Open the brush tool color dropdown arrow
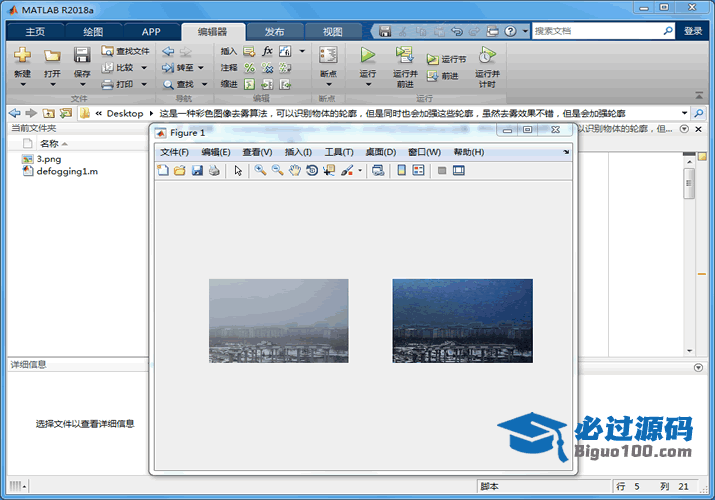 [x=360, y=171]
